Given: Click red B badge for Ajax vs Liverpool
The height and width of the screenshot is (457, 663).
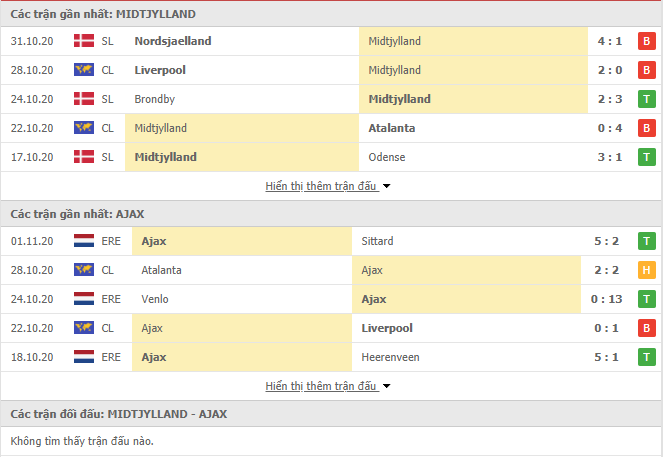Looking at the screenshot, I should click(647, 328).
